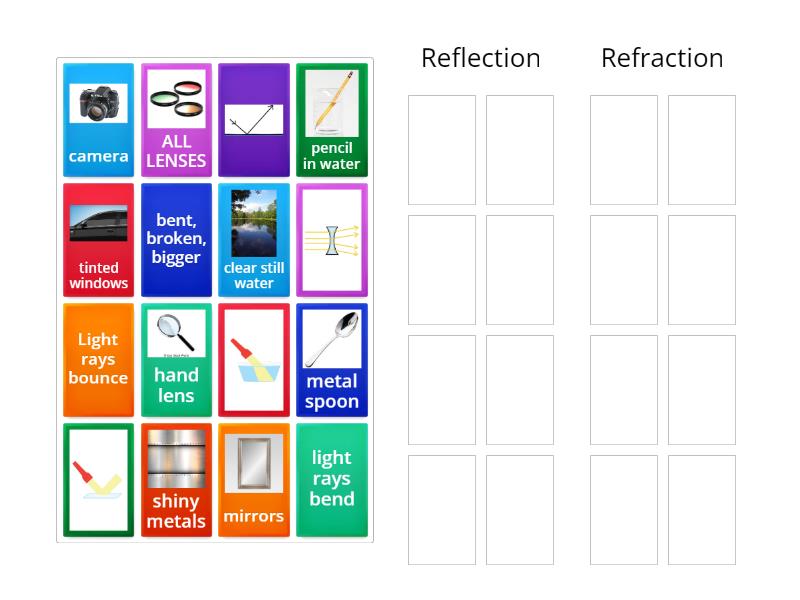Click the ALL LENSES card
Screen dimensions: 800x600
176,120
